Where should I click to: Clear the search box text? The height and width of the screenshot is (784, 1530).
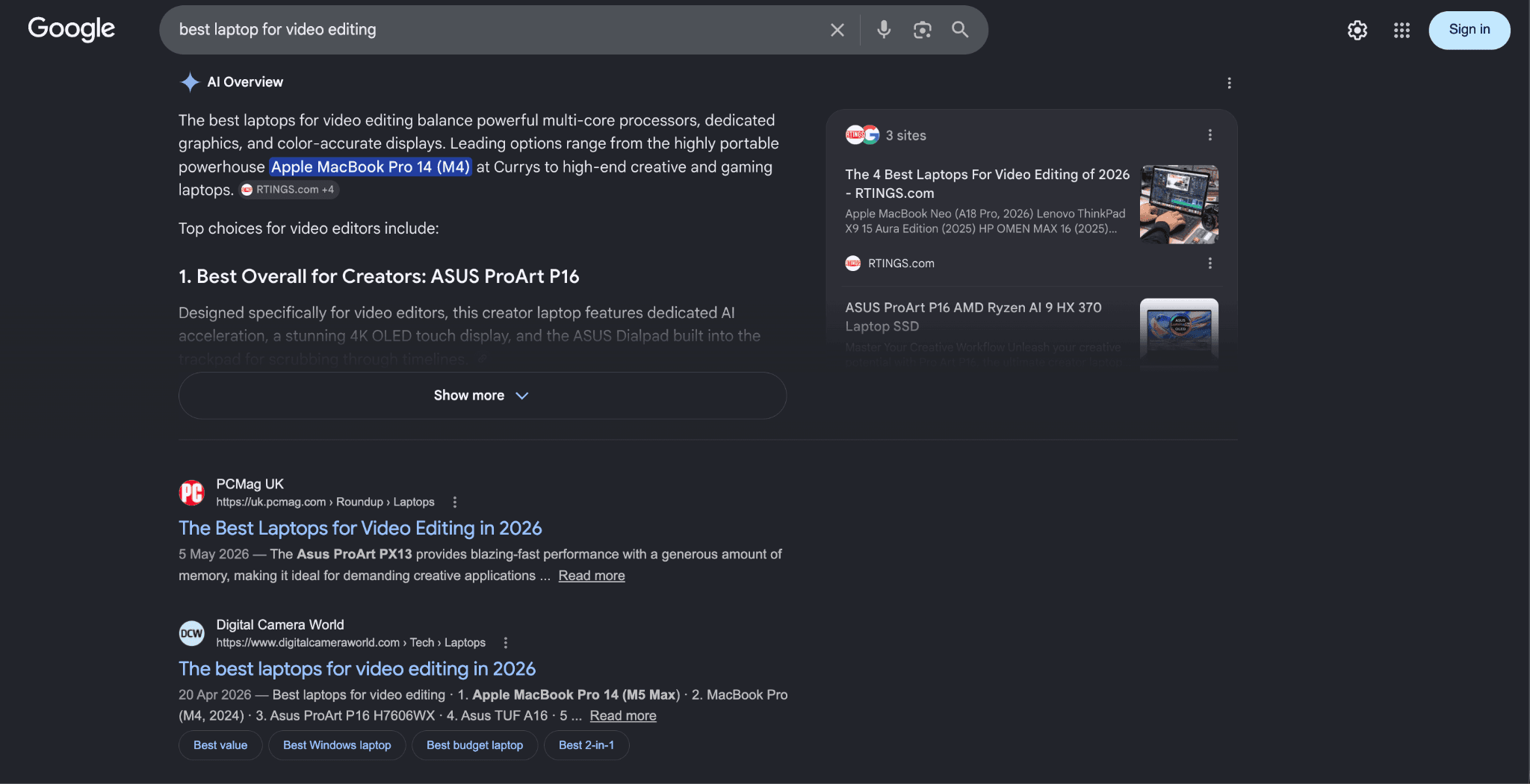[x=837, y=30]
